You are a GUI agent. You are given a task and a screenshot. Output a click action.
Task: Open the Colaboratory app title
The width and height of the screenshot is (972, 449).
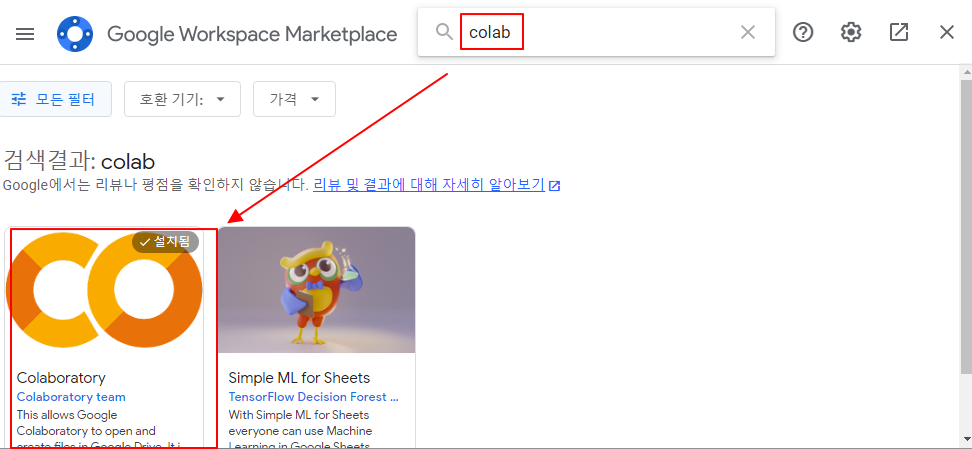(x=61, y=378)
